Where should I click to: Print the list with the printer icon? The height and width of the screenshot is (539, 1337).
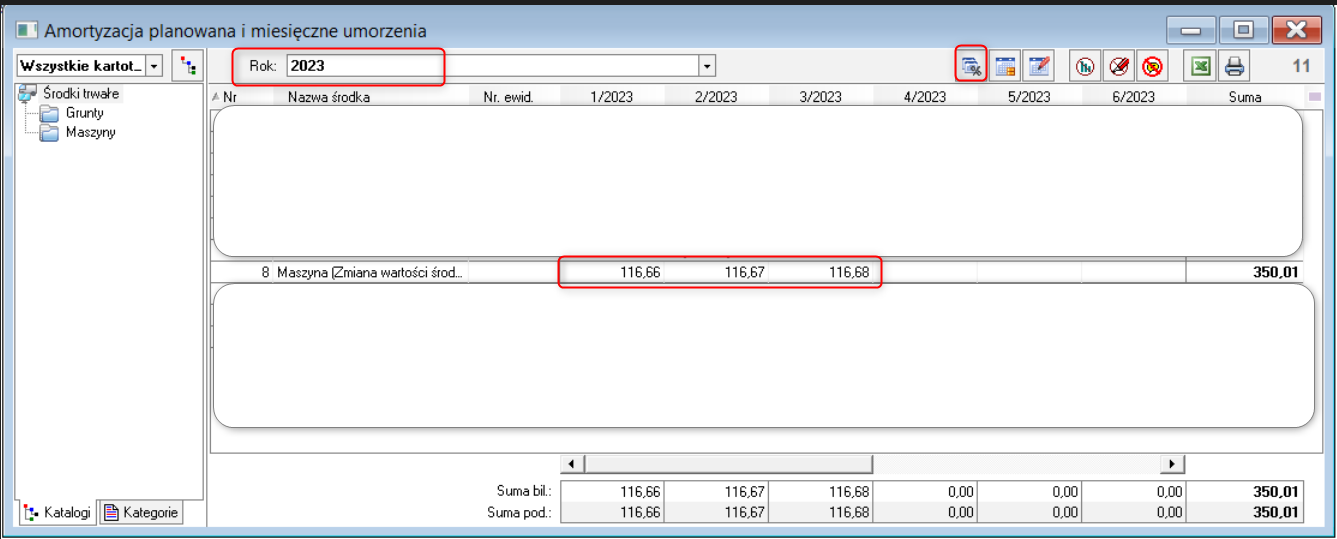pos(1234,66)
